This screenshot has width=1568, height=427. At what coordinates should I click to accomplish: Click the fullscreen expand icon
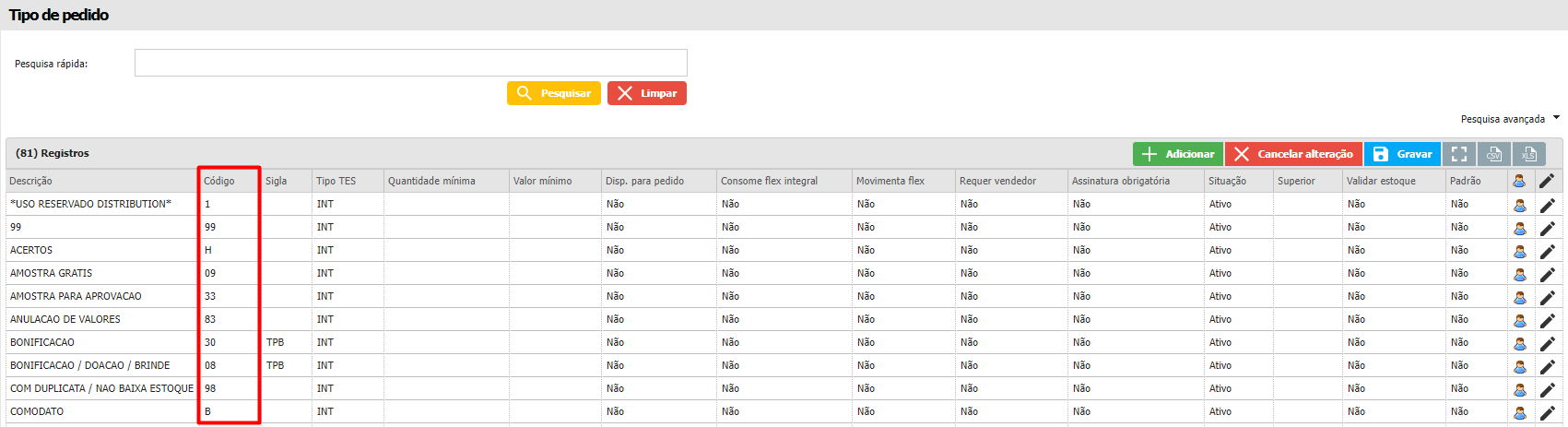pyautogui.click(x=1459, y=154)
